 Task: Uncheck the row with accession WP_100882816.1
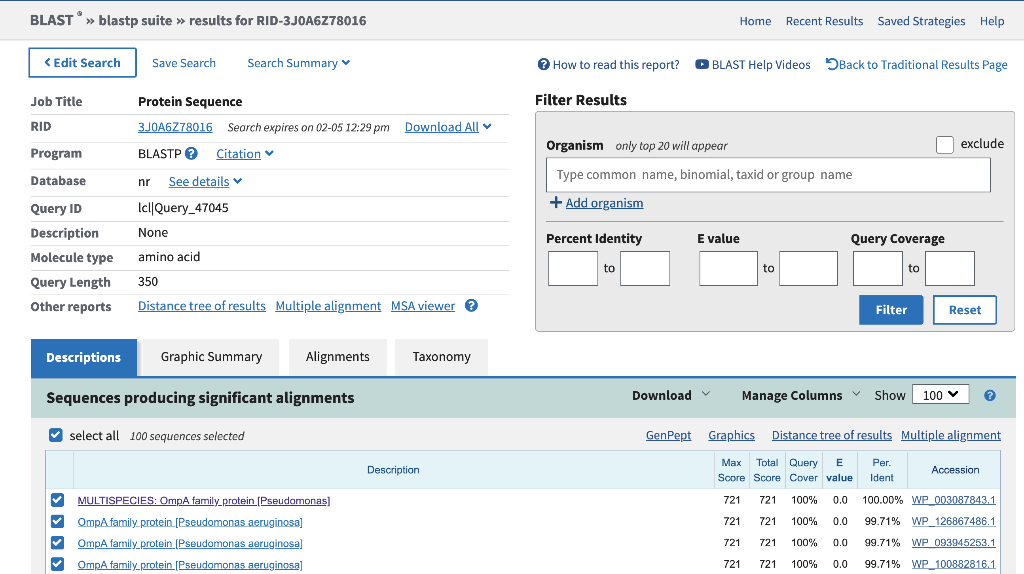coord(57,564)
